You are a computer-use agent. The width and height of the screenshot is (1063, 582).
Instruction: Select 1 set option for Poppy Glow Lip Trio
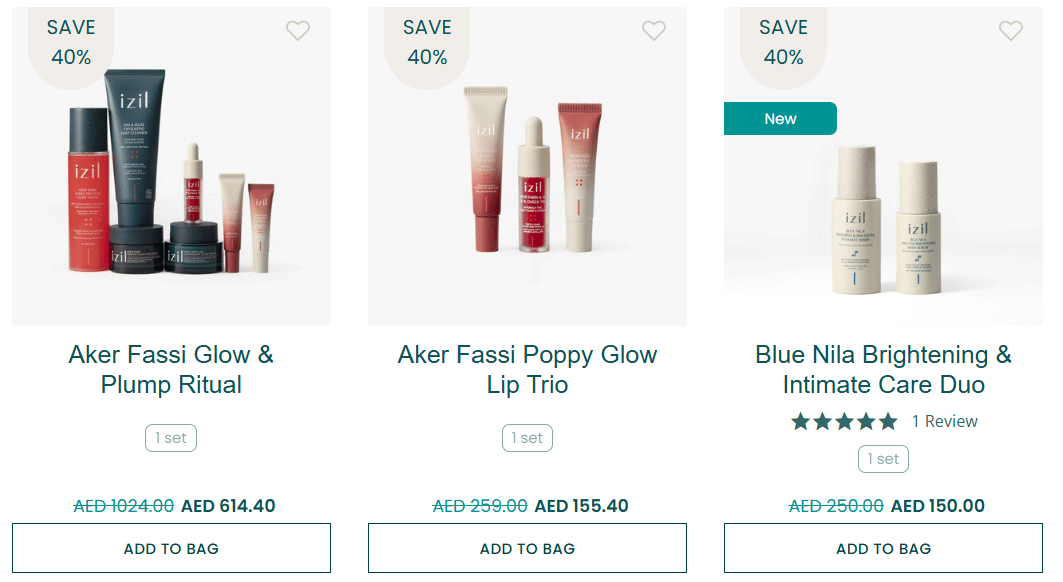(x=527, y=438)
